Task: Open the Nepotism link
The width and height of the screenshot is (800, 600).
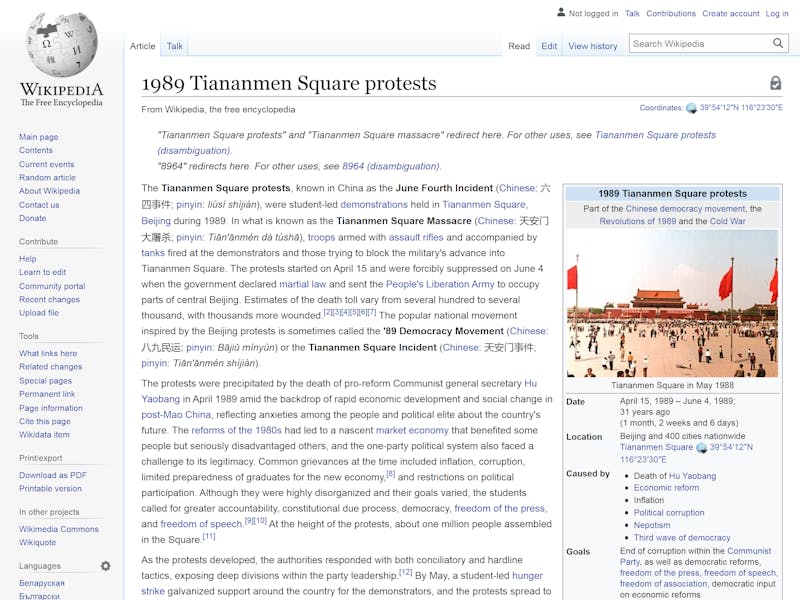Action: pos(652,525)
